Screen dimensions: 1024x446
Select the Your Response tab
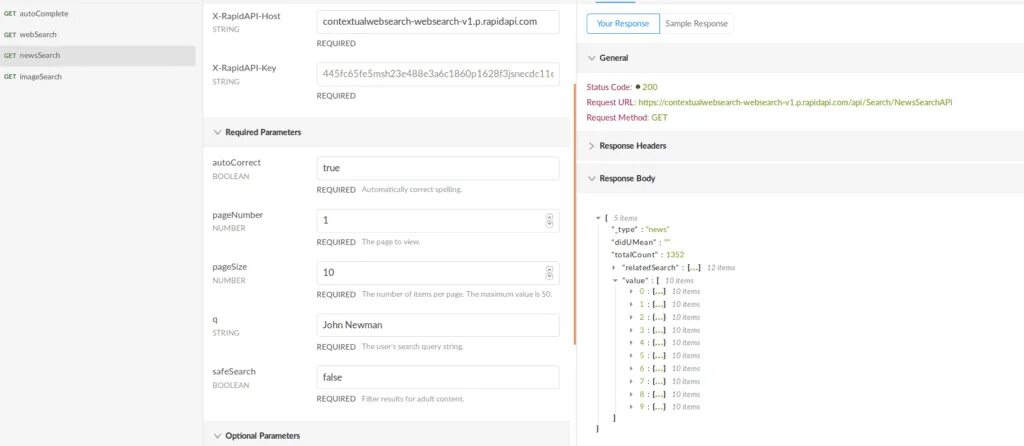coord(622,23)
